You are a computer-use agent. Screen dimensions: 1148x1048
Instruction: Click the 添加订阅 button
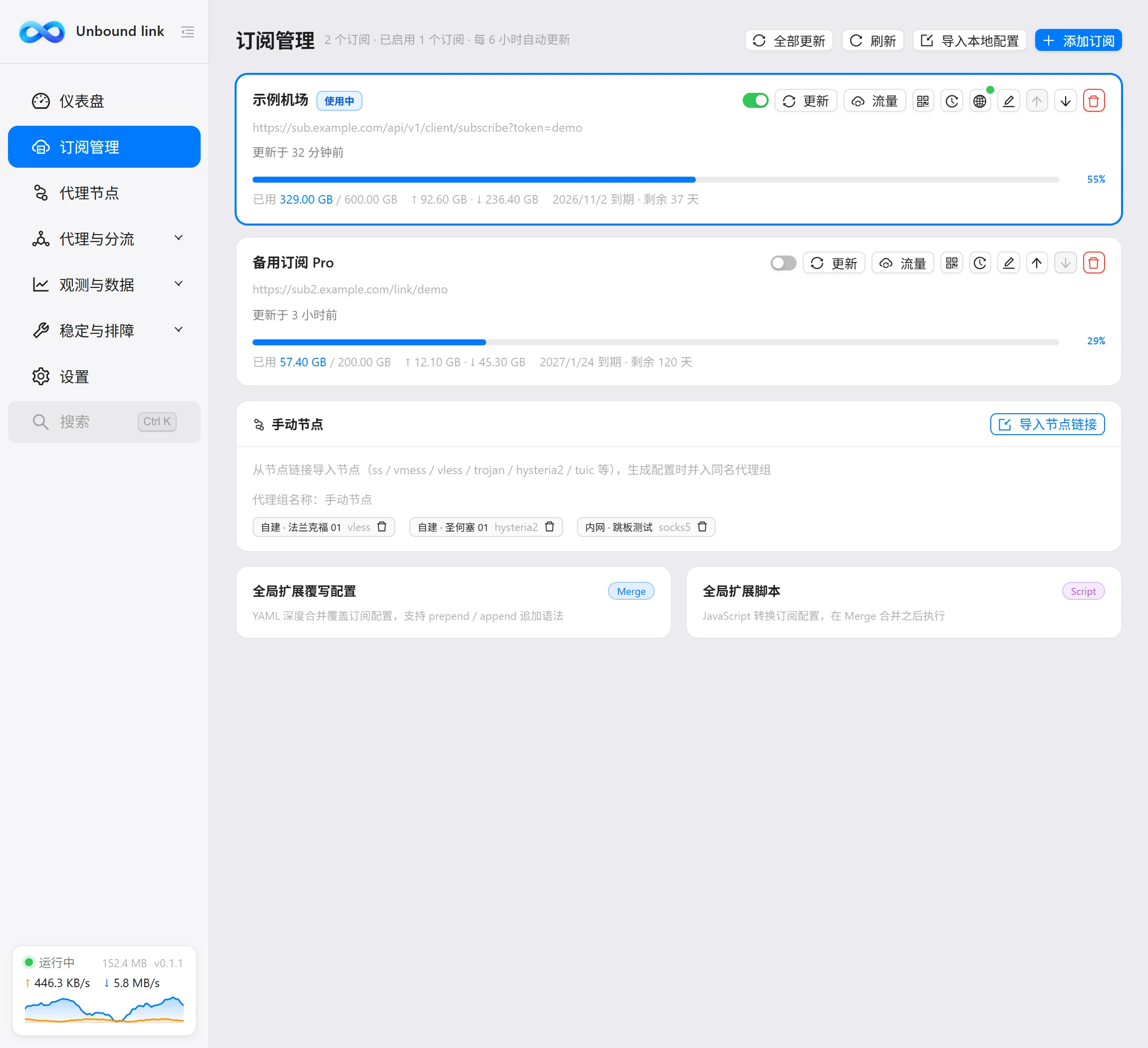coord(1078,40)
